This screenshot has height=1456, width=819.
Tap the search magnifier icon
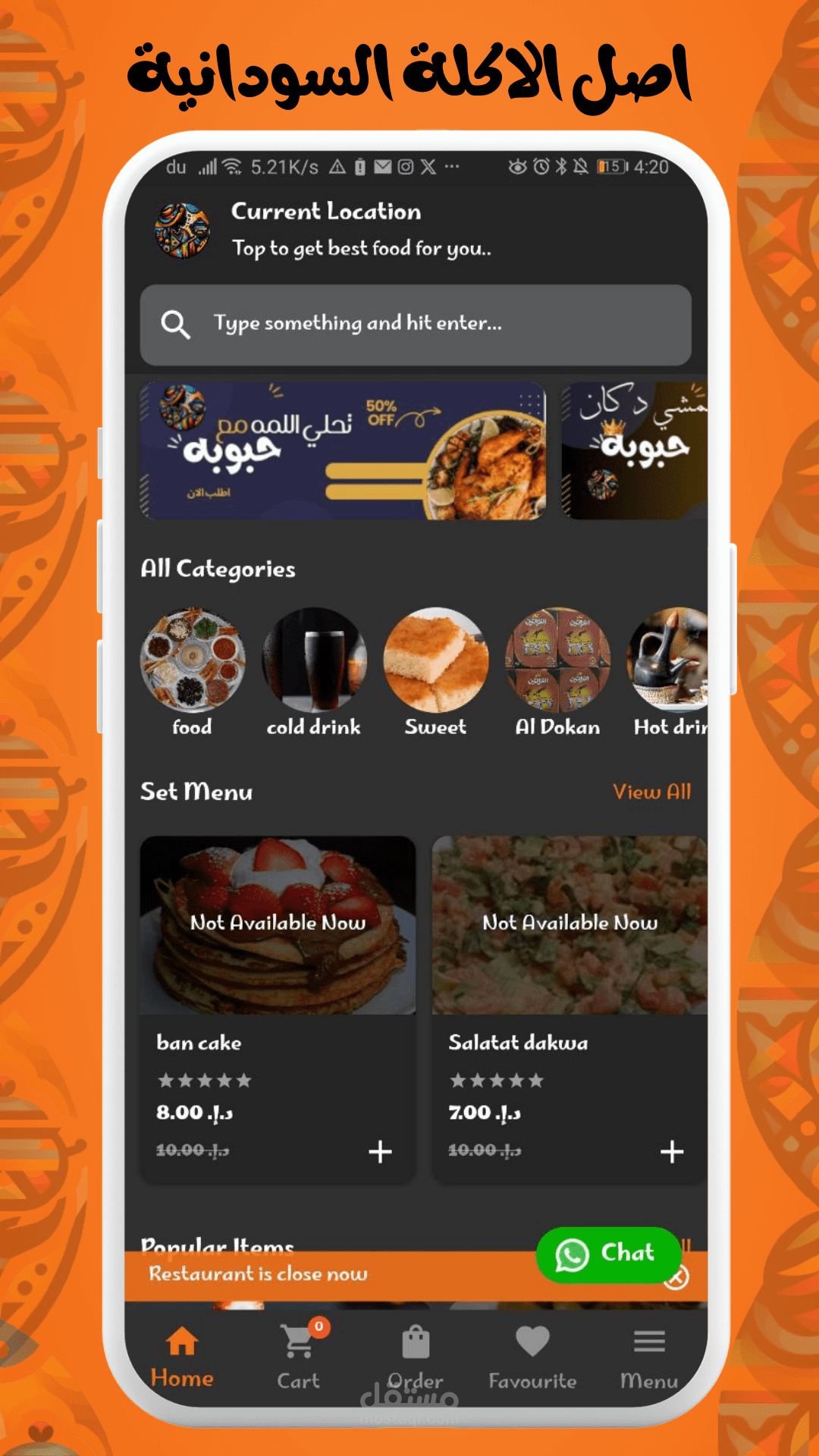pyautogui.click(x=175, y=325)
